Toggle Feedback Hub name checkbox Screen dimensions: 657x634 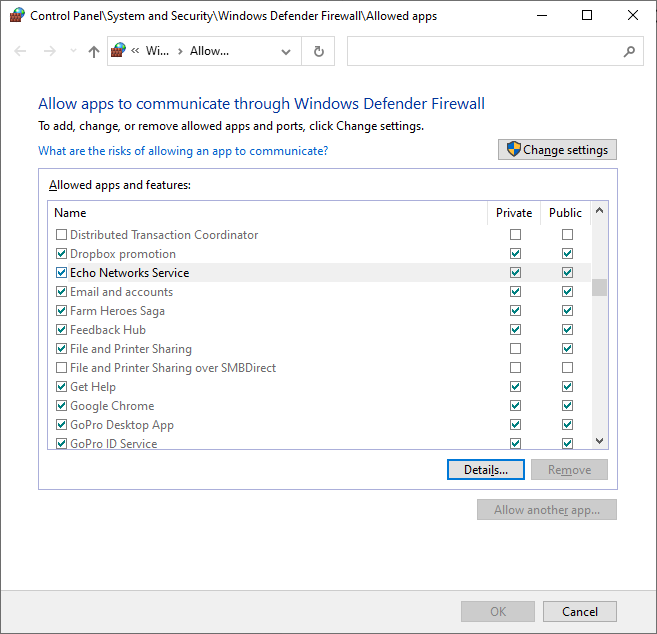[x=61, y=329]
